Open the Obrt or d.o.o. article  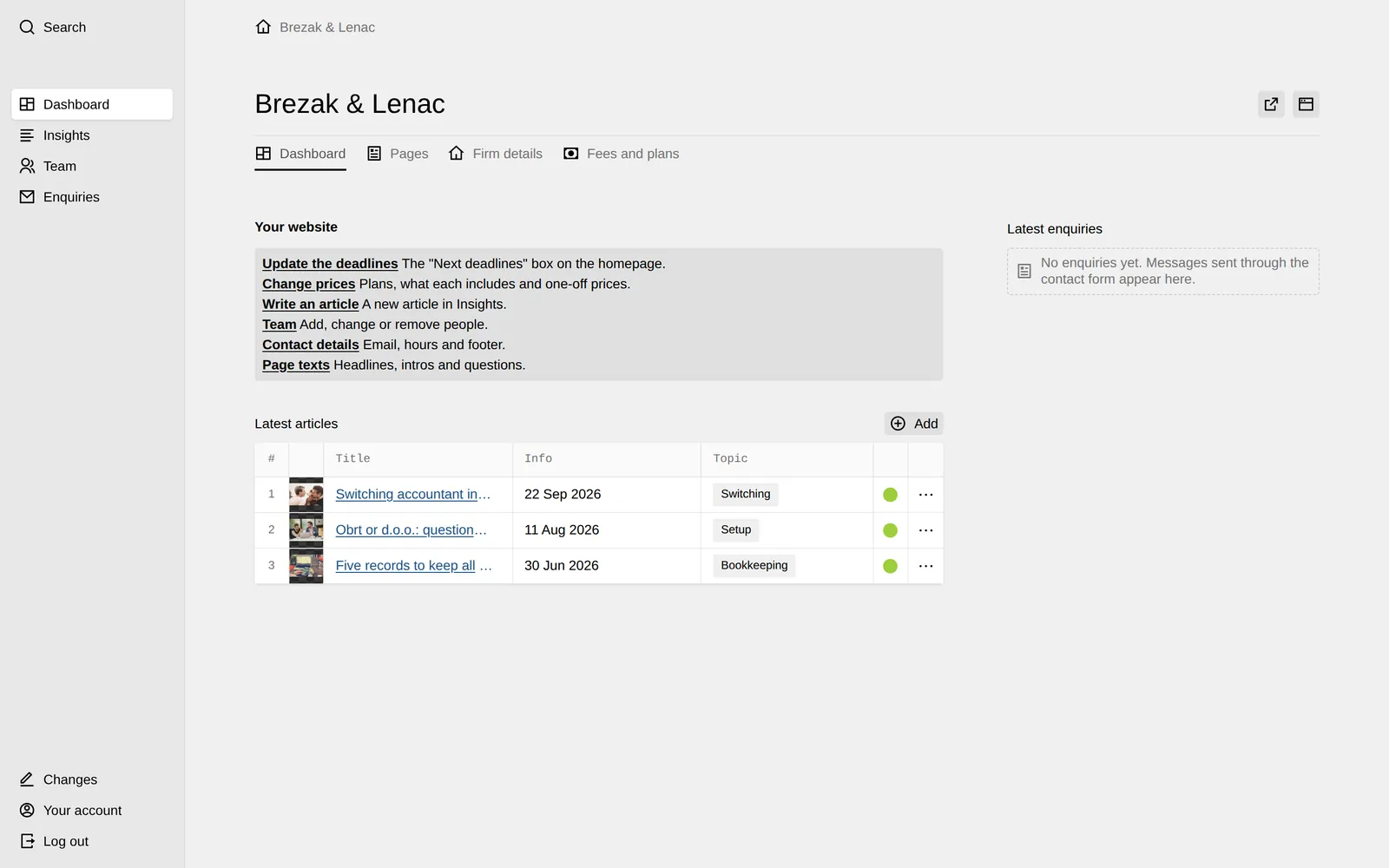[411, 529]
